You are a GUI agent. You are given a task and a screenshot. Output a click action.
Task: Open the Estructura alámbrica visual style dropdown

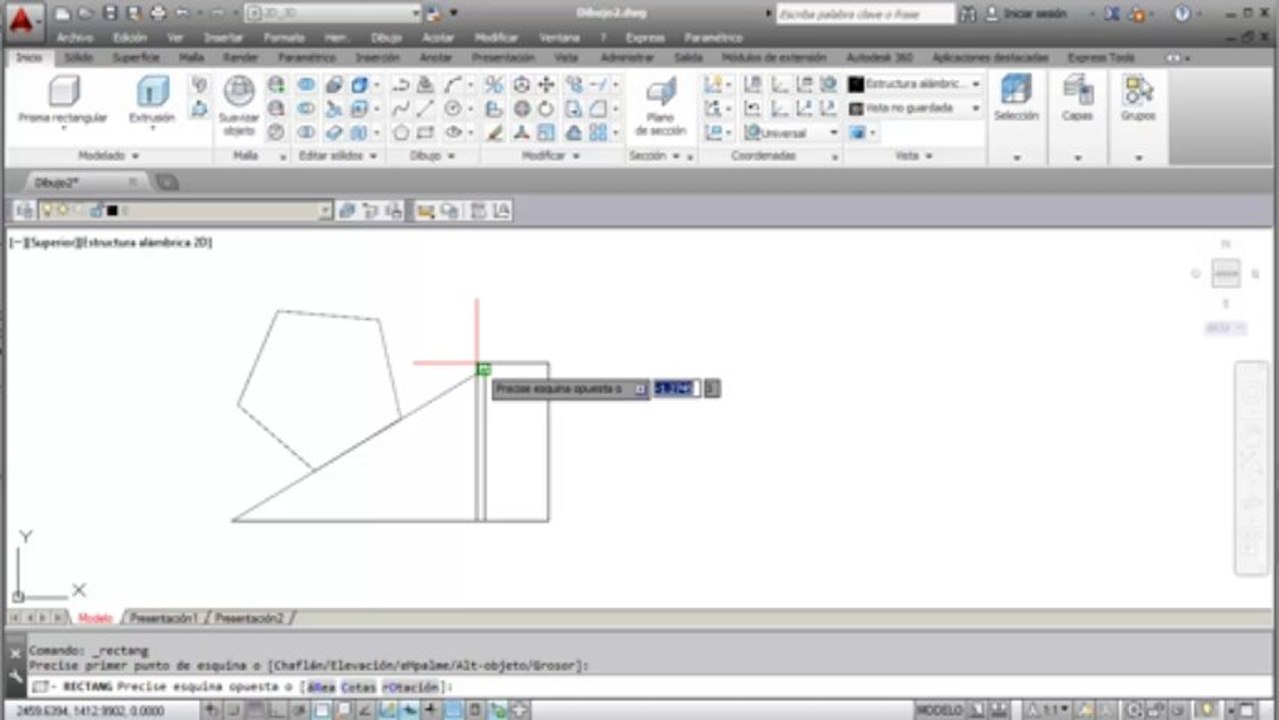pos(975,84)
